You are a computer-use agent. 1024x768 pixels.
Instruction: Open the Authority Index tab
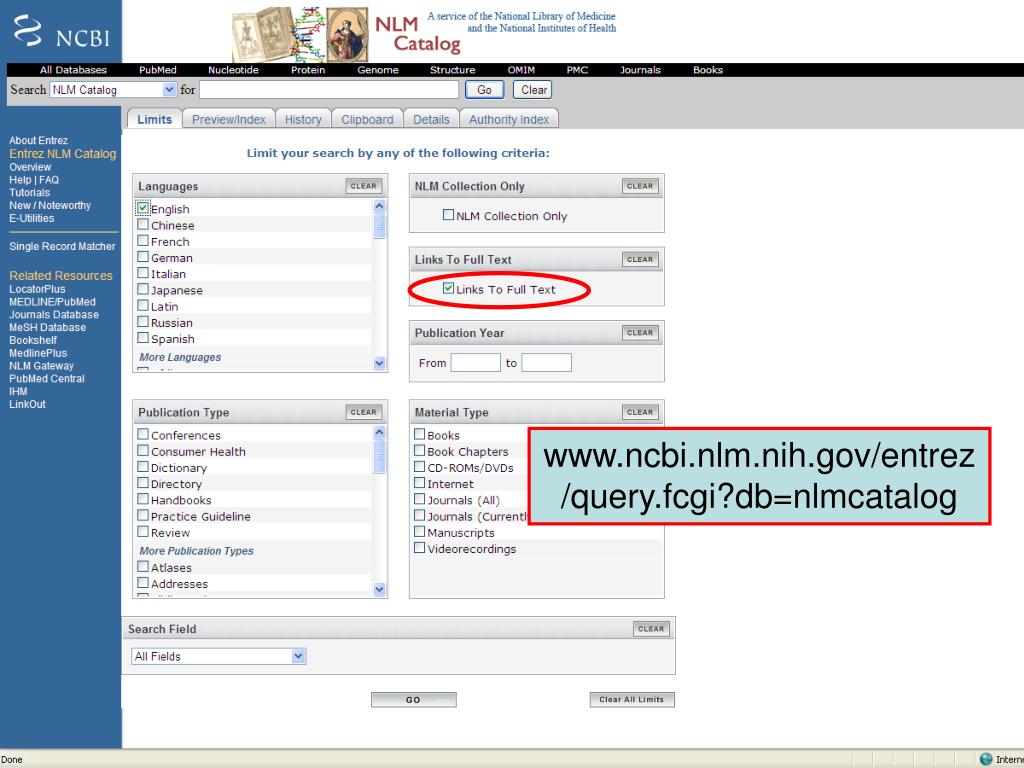click(509, 119)
